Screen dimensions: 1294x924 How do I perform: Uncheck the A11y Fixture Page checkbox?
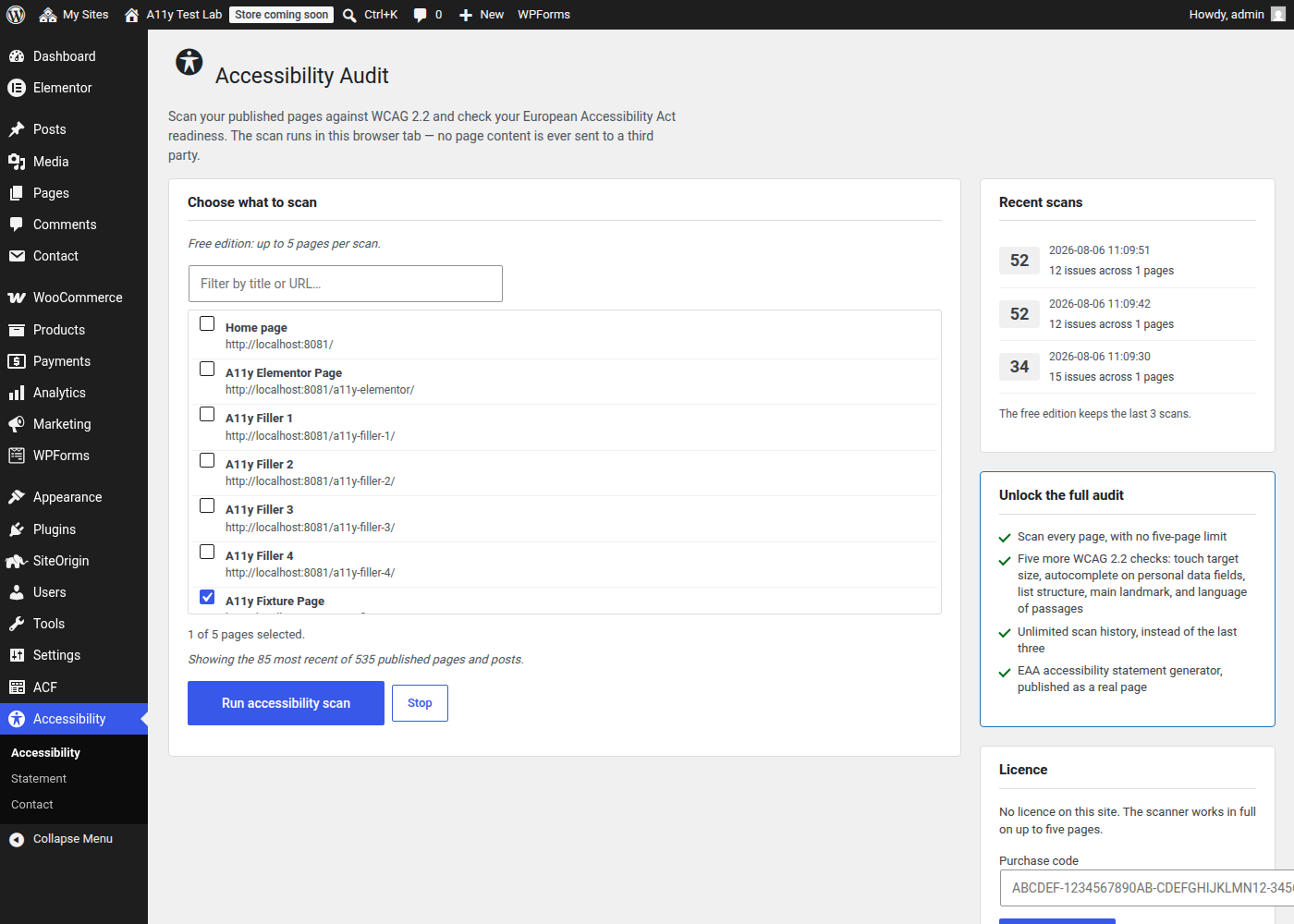[207, 597]
